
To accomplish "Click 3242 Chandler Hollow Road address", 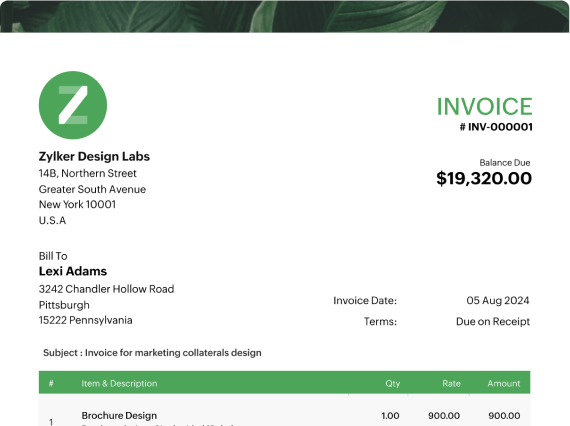I will [x=107, y=289].
